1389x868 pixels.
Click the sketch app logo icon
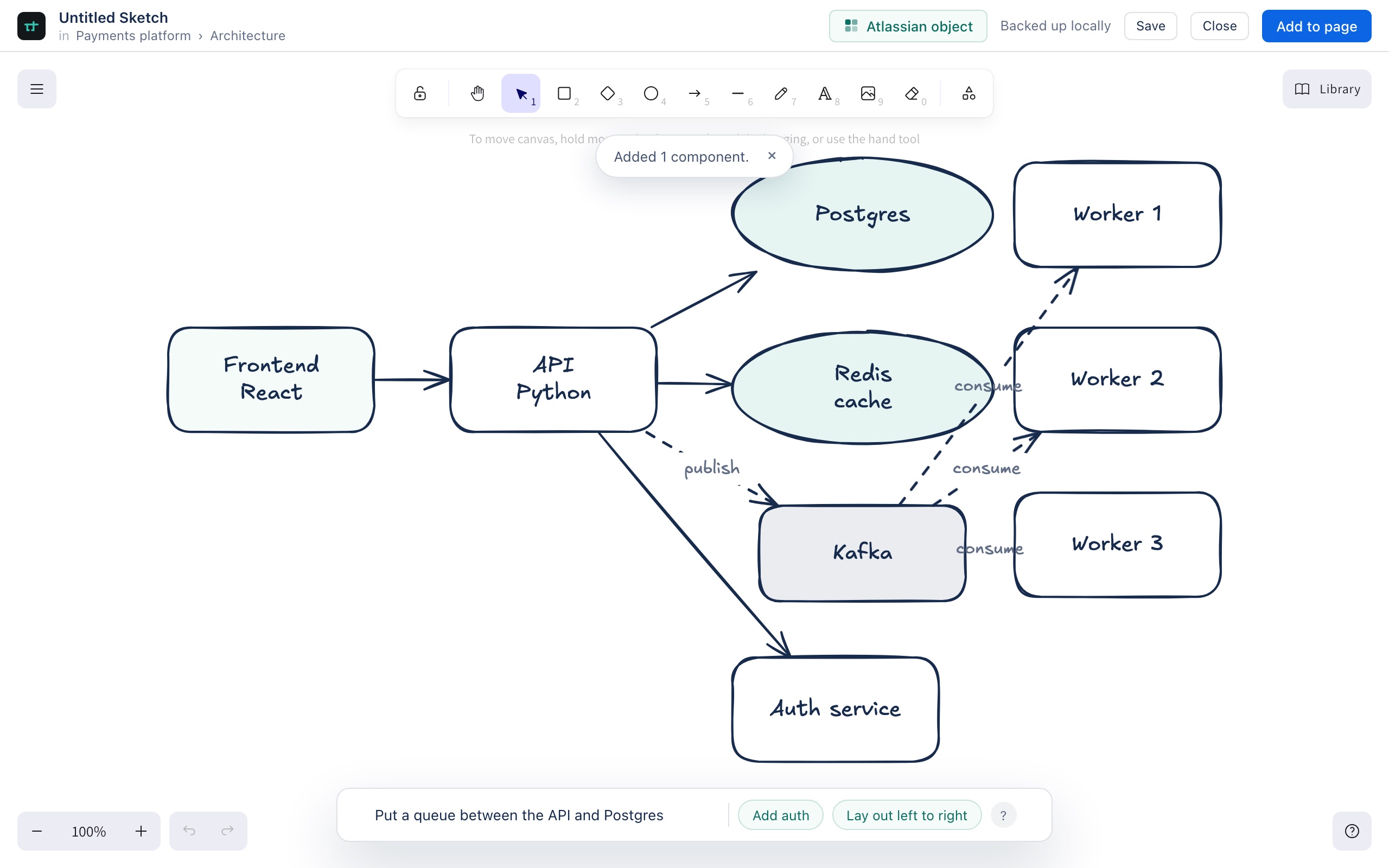pyautogui.click(x=31, y=26)
